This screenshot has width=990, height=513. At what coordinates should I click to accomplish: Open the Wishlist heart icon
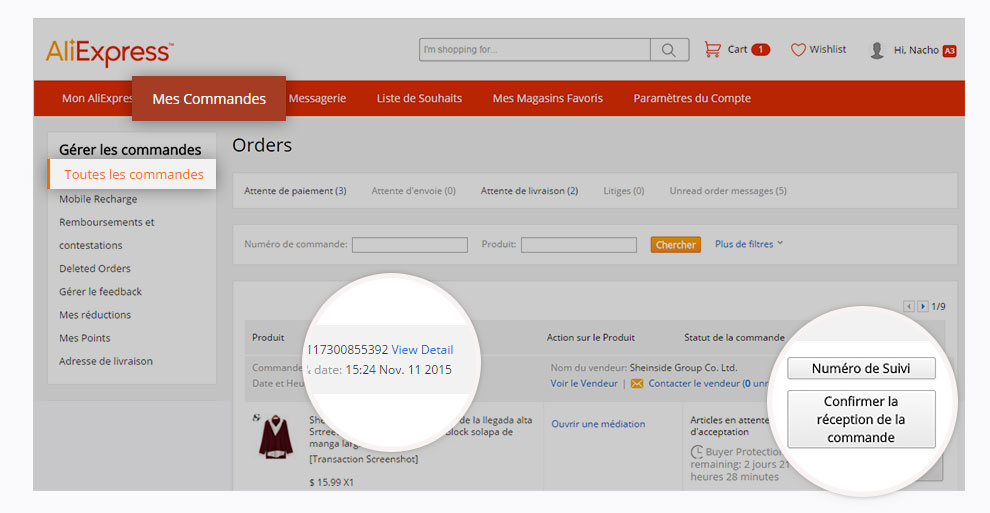(x=798, y=50)
